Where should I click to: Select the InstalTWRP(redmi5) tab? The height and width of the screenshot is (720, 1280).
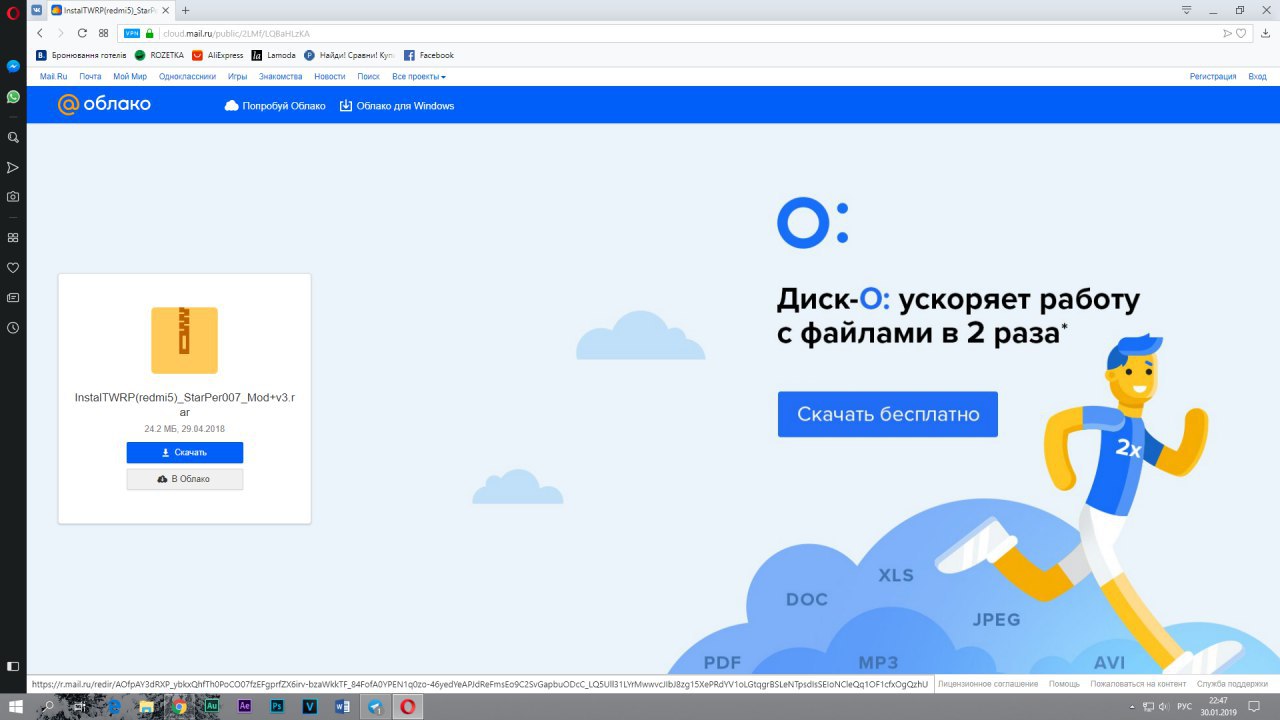(x=111, y=10)
